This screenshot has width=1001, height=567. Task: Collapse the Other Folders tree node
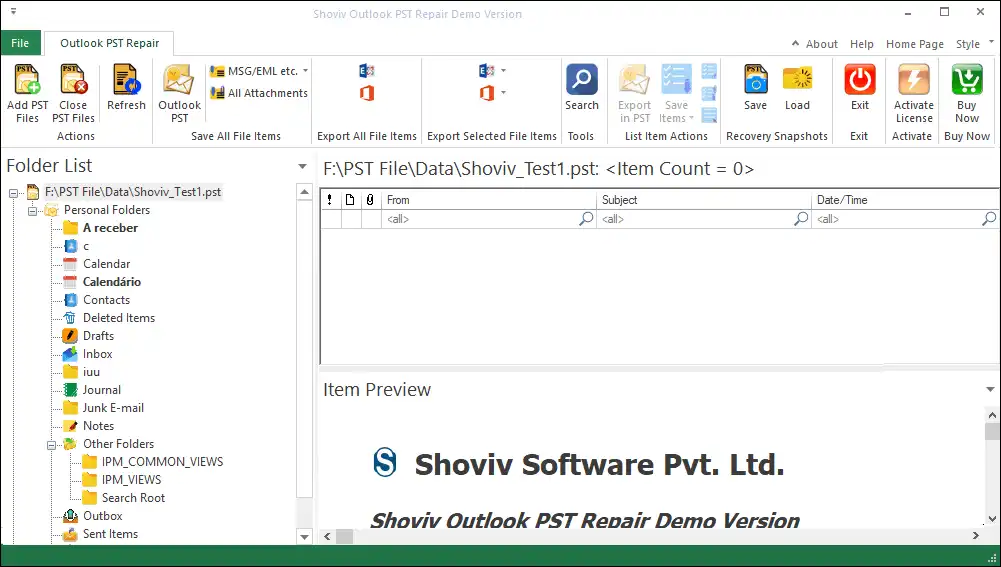(x=52, y=444)
